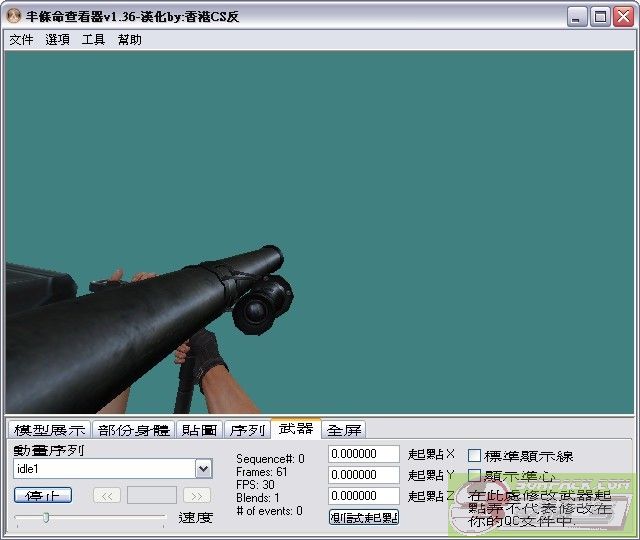This screenshot has height=540, width=640.
Task: Click the 起點Y input field
Action: coord(363,475)
